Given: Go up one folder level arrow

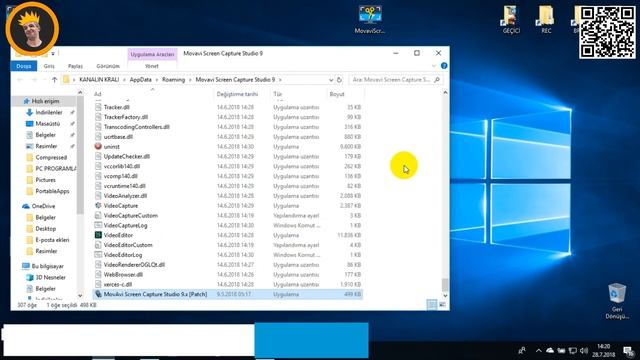Looking at the screenshot, I should [x=54, y=80].
